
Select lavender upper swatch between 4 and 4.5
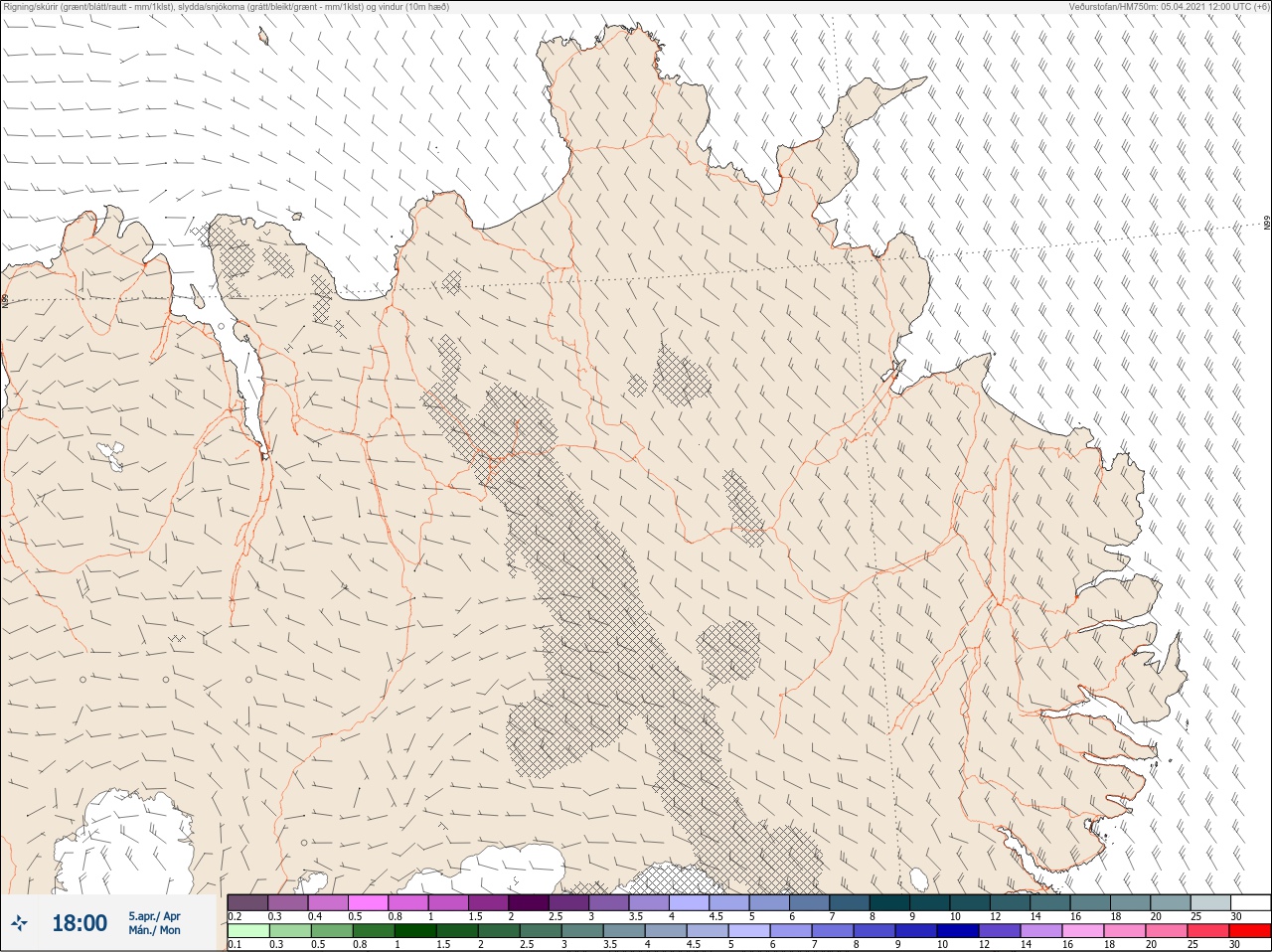pos(690,902)
